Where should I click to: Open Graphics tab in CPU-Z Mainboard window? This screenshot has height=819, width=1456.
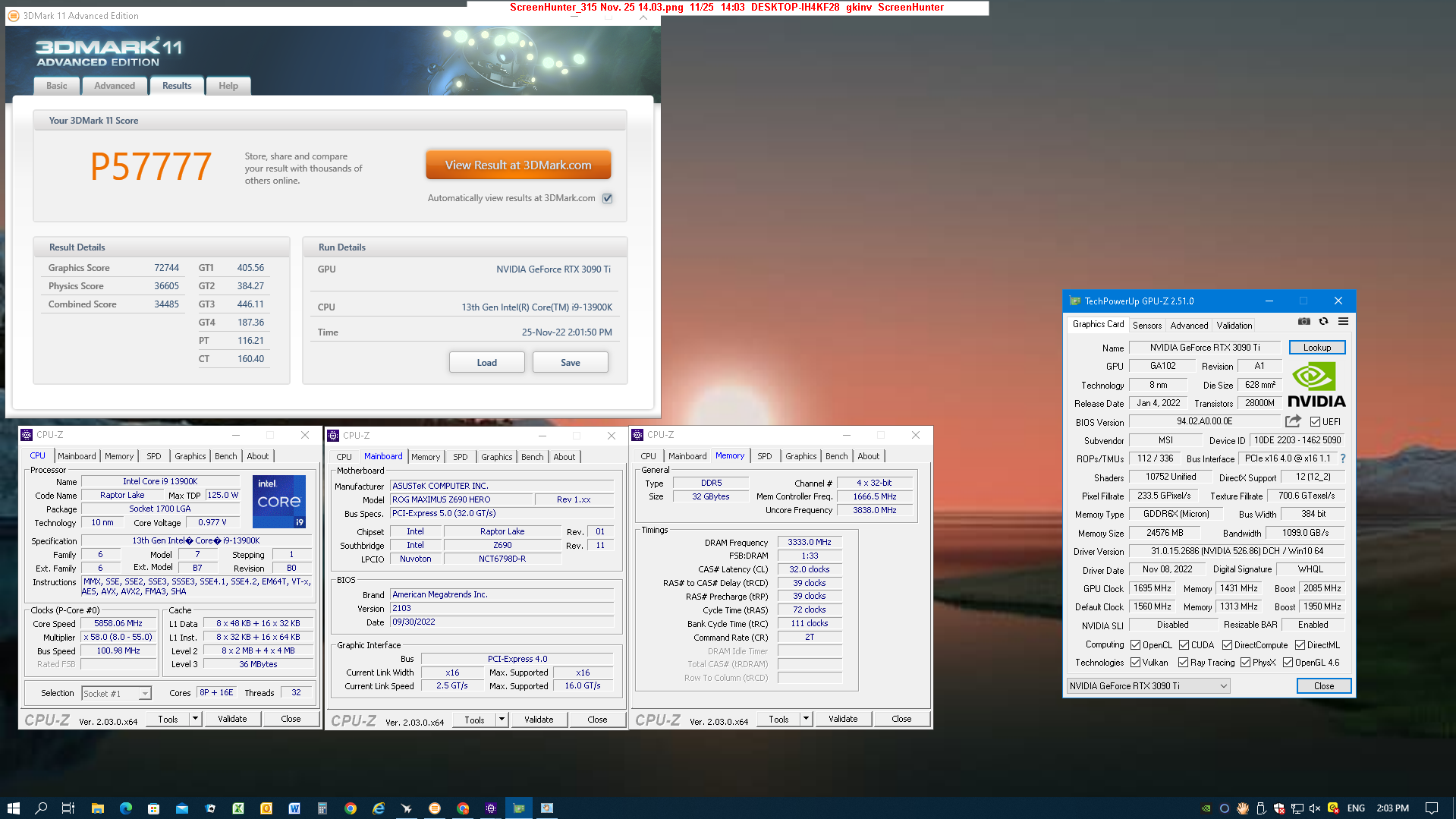click(497, 457)
